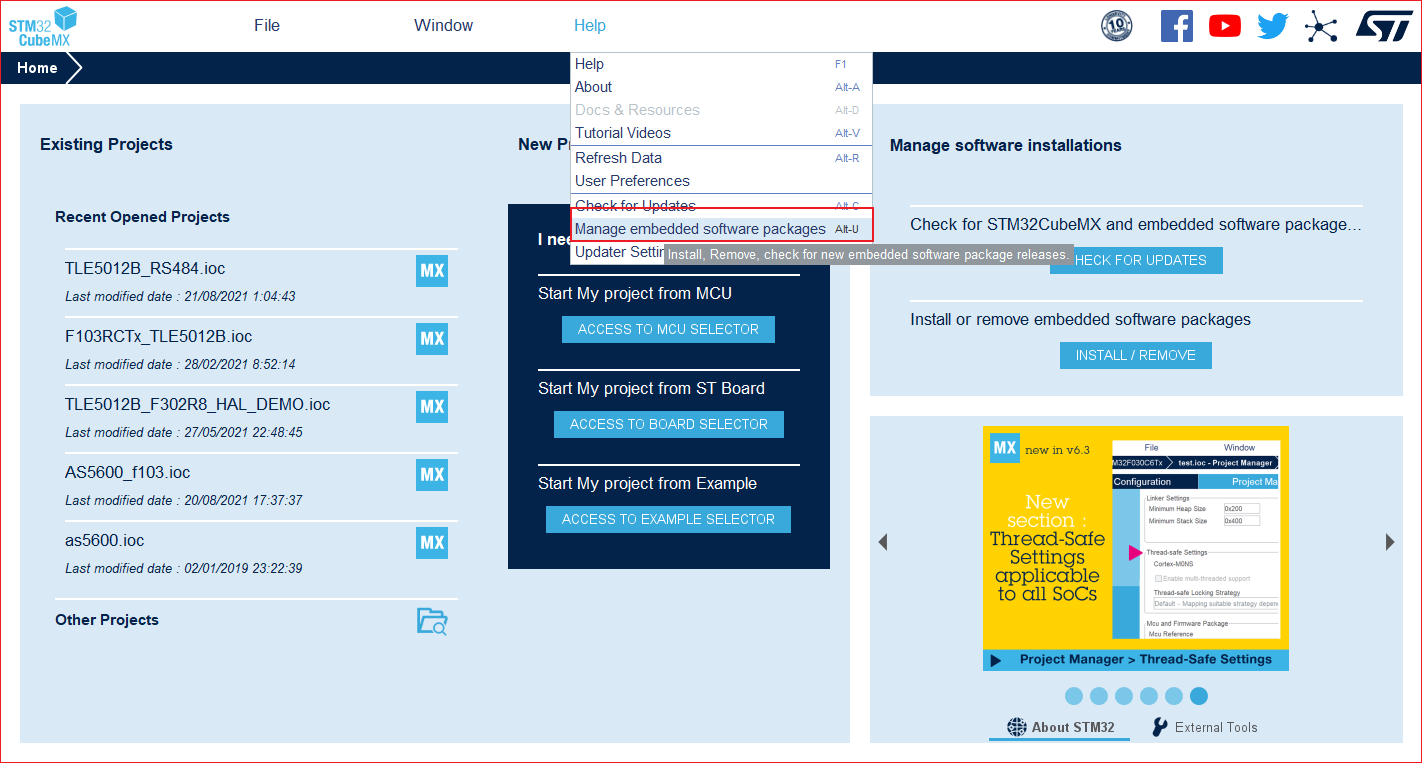Open as5600.ioc via its MX icon
Screen dimensions: 1422x763
tap(432, 543)
